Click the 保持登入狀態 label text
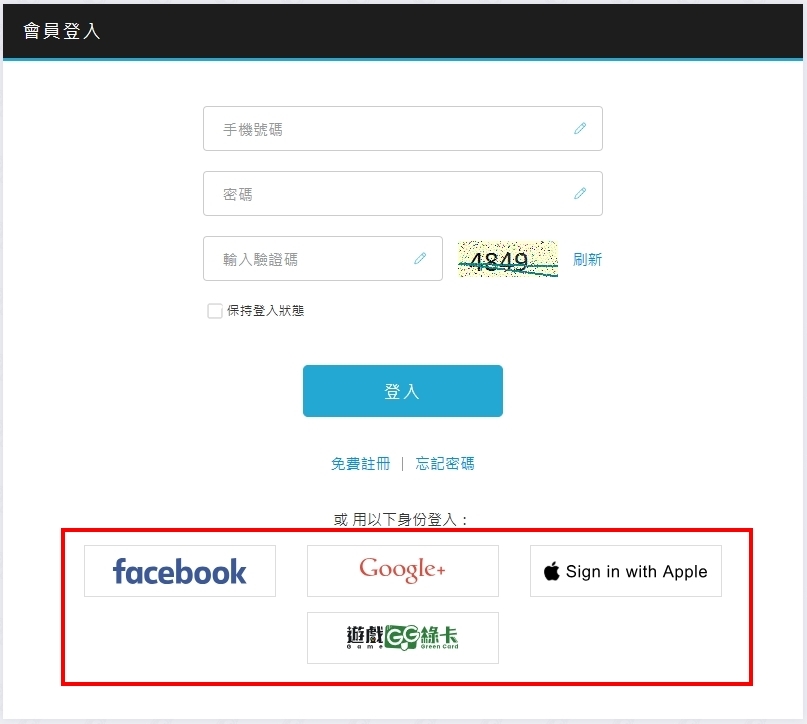Viewport: 807px width, 724px height. (266, 311)
